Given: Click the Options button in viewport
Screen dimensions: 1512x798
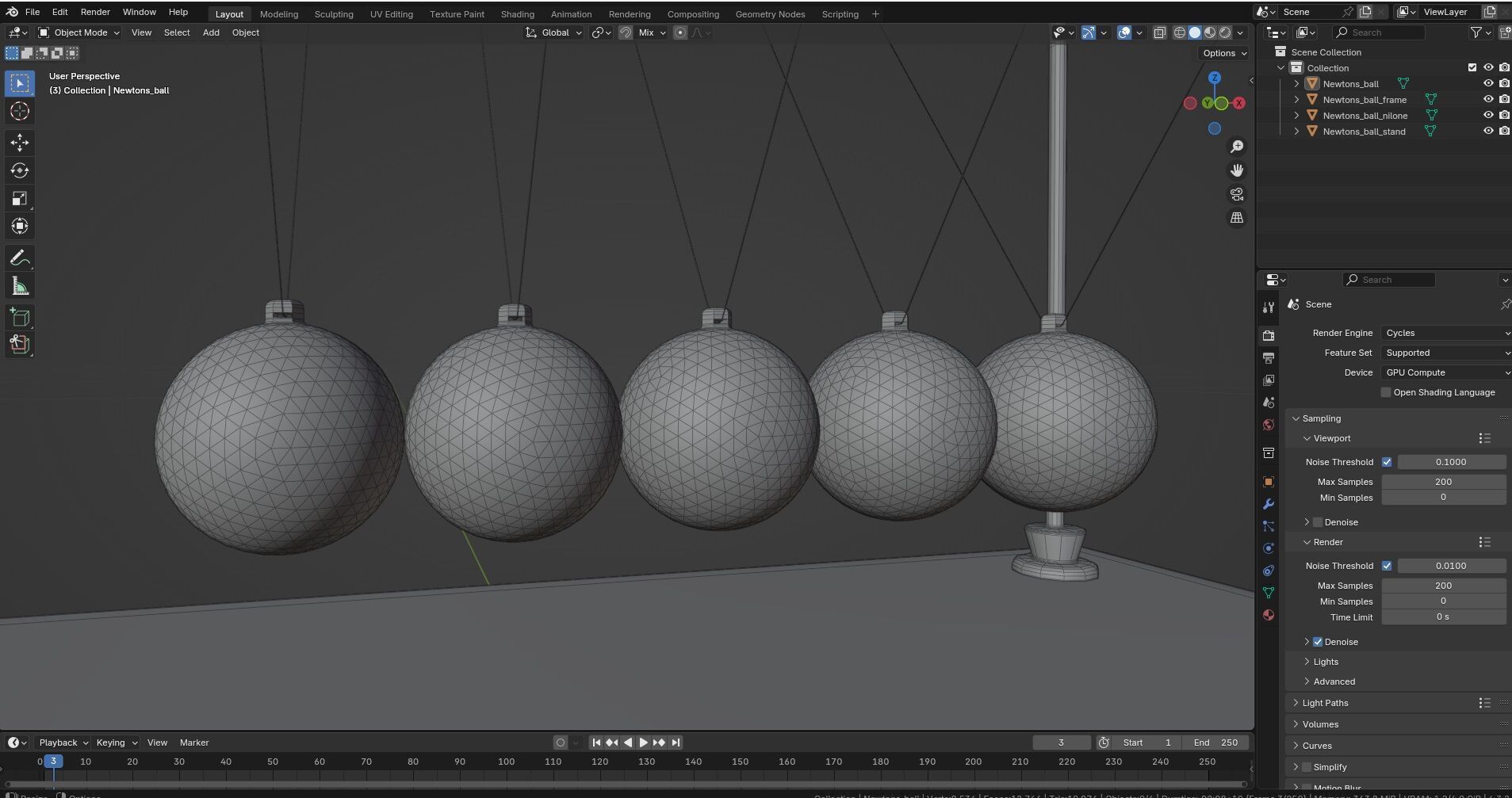Looking at the screenshot, I should click(1224, 53).
